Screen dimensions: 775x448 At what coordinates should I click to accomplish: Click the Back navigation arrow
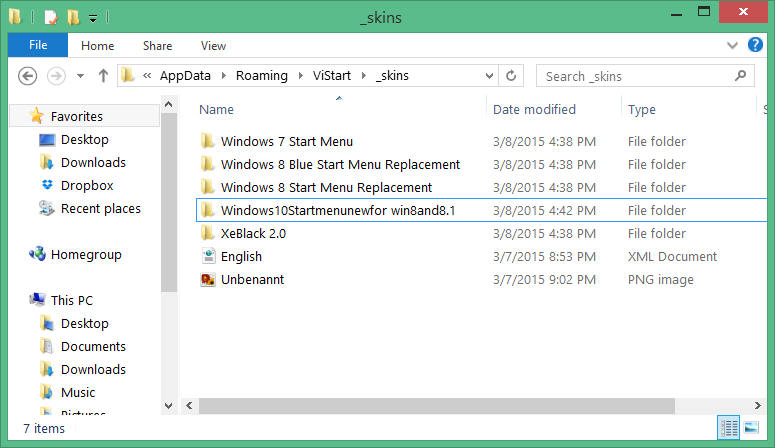(x=27, y=76)
